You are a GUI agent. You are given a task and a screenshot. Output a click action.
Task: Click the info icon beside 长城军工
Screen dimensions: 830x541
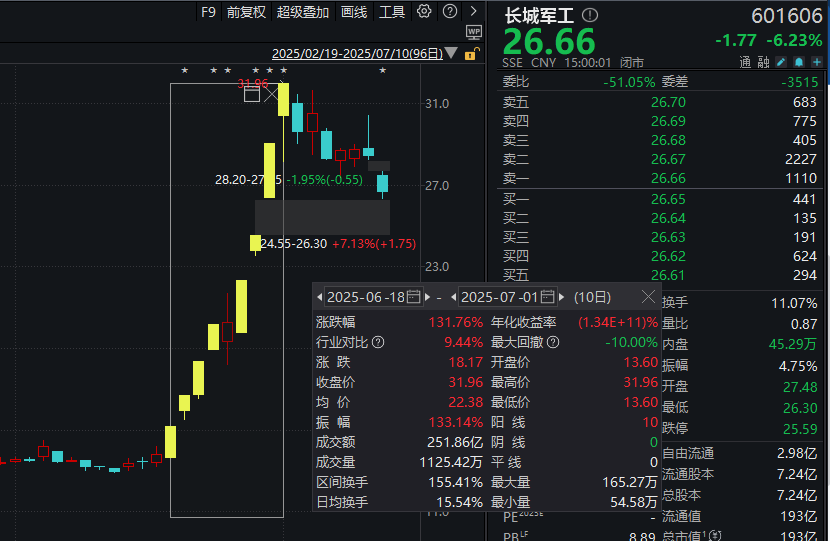coord(590,15)
